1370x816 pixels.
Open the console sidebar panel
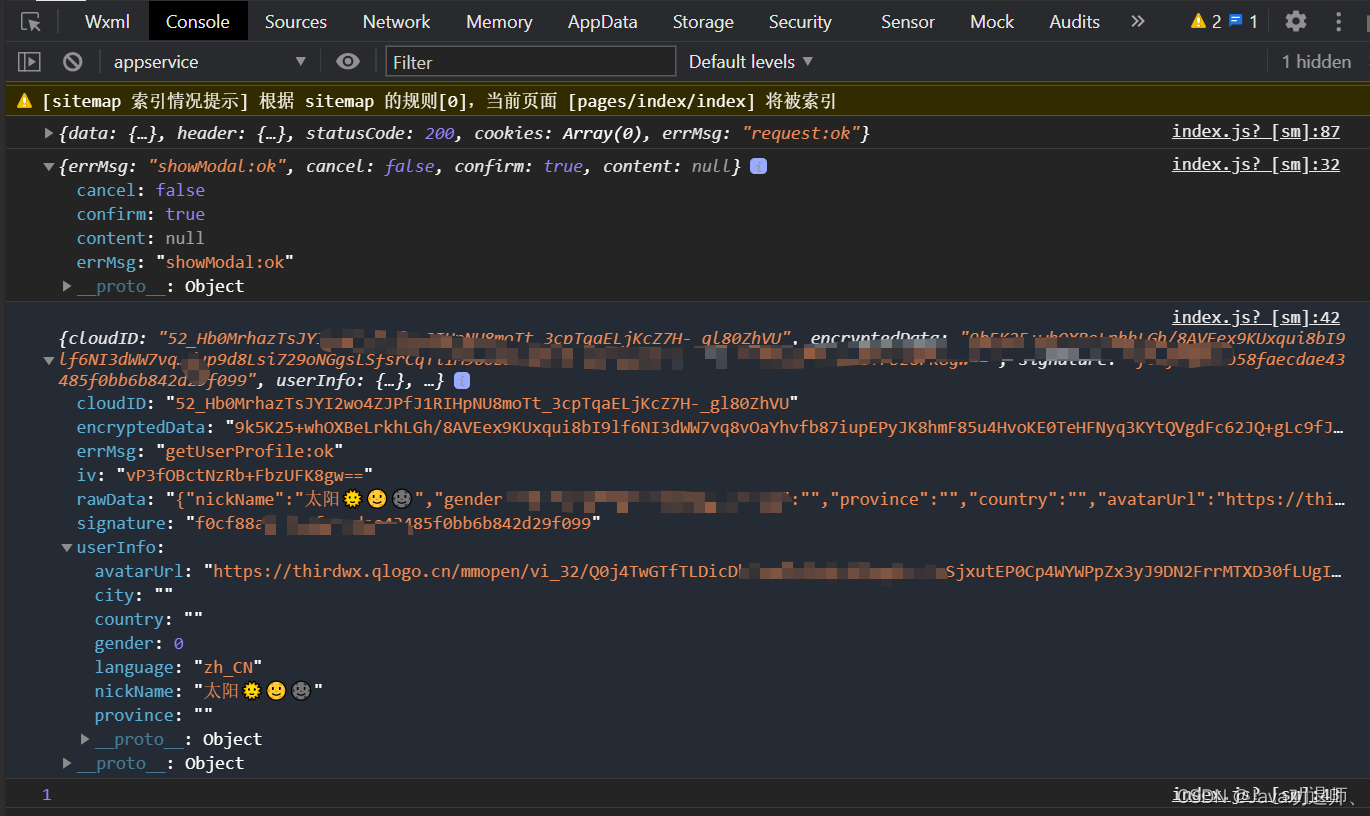pos(29,61)
